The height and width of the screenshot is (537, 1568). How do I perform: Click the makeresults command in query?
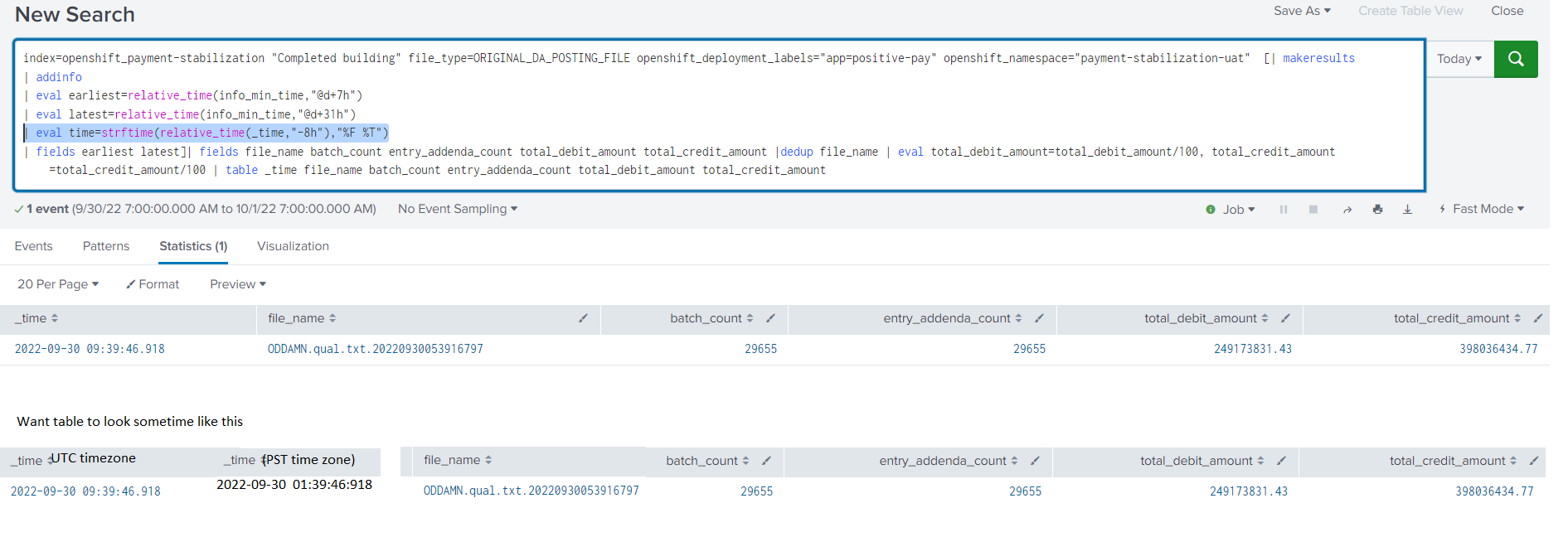pos(1318,58)
